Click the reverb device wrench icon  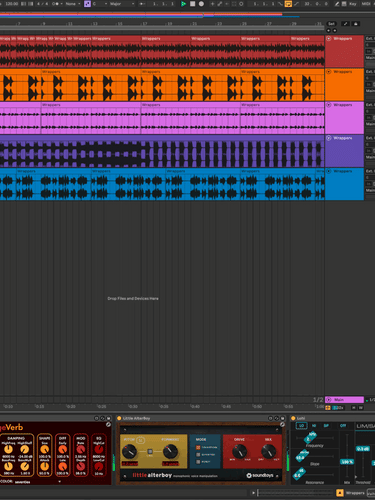[x=108, y=424]
